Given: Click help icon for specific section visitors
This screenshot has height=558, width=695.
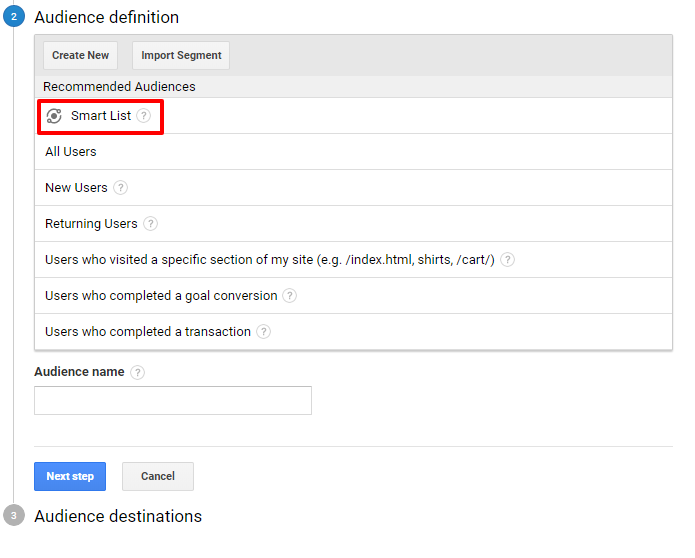Looking at the screenshot, I should pos(507,260).
